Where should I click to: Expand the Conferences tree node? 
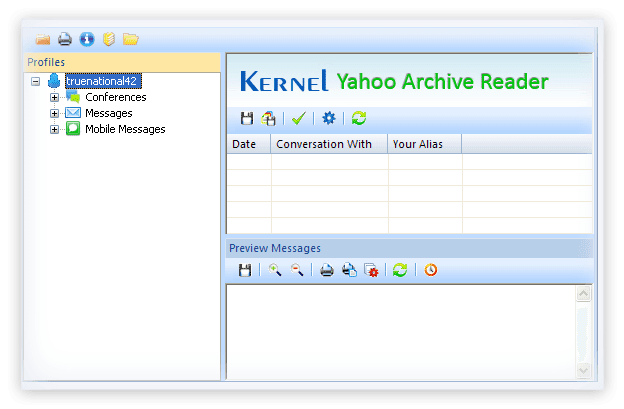pos(55,97)
